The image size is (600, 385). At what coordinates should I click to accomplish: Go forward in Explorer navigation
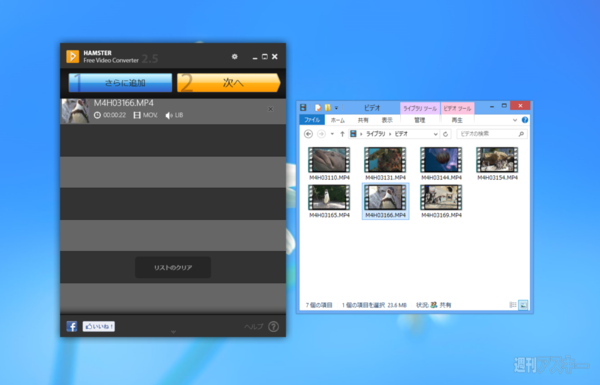pos(321,134)
